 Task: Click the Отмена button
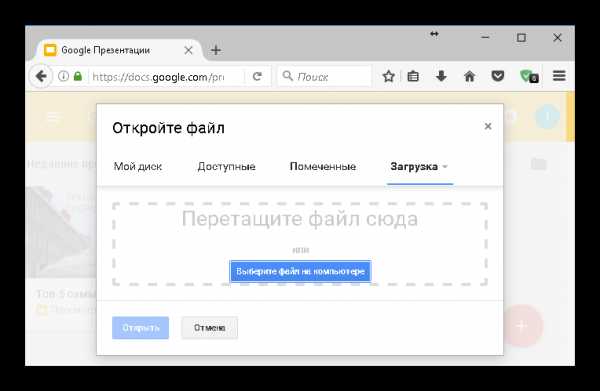(x=209, y=328)
